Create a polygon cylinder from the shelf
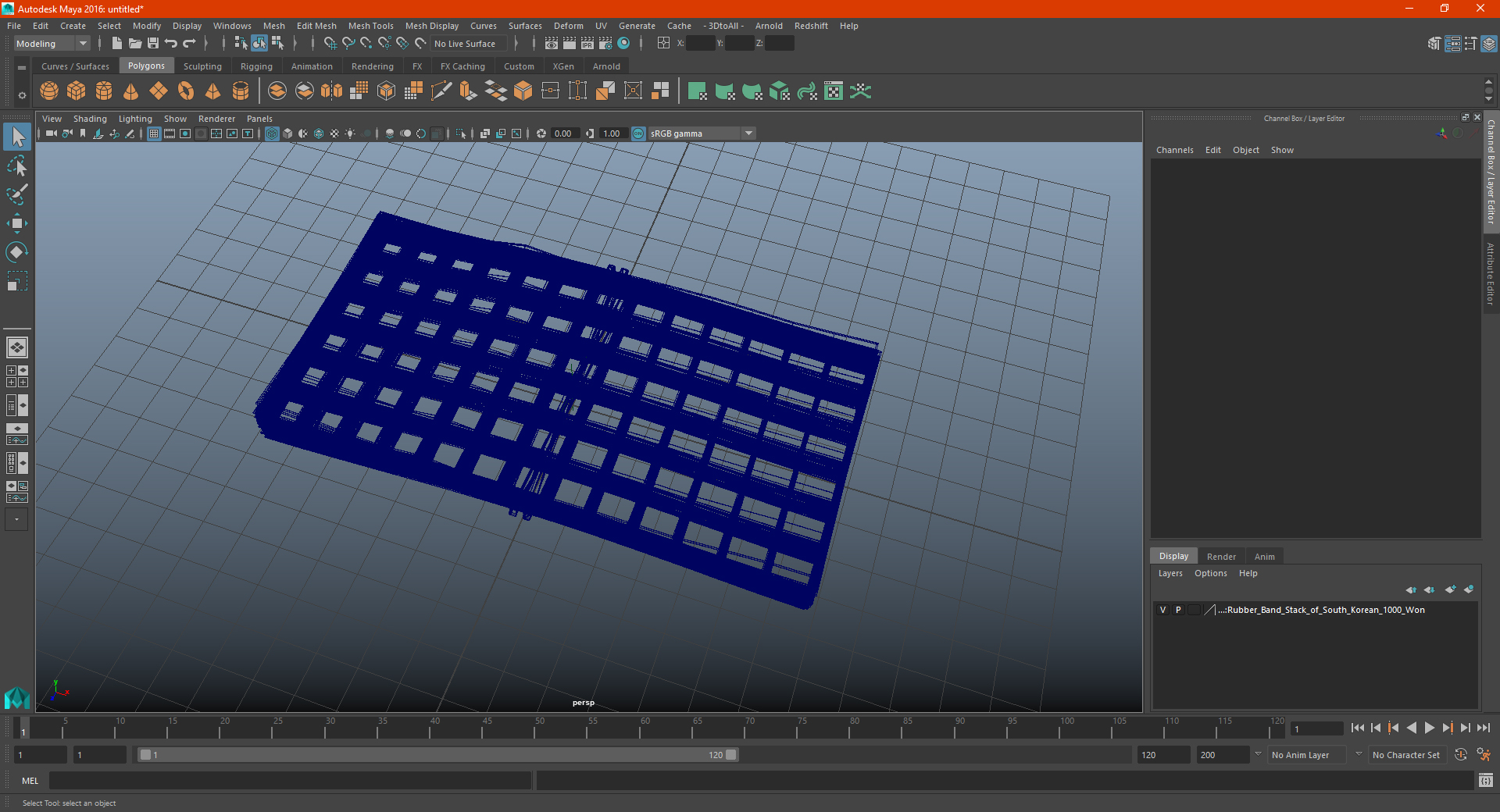 pos(104,91)
